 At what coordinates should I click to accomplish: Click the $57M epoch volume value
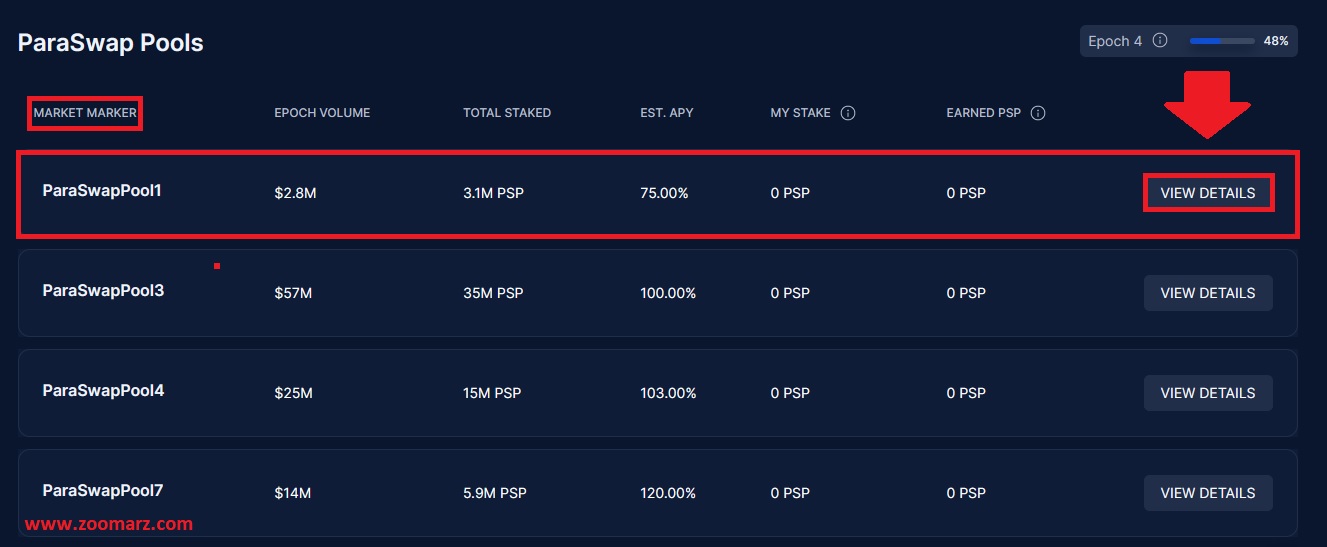click(293, 293)
